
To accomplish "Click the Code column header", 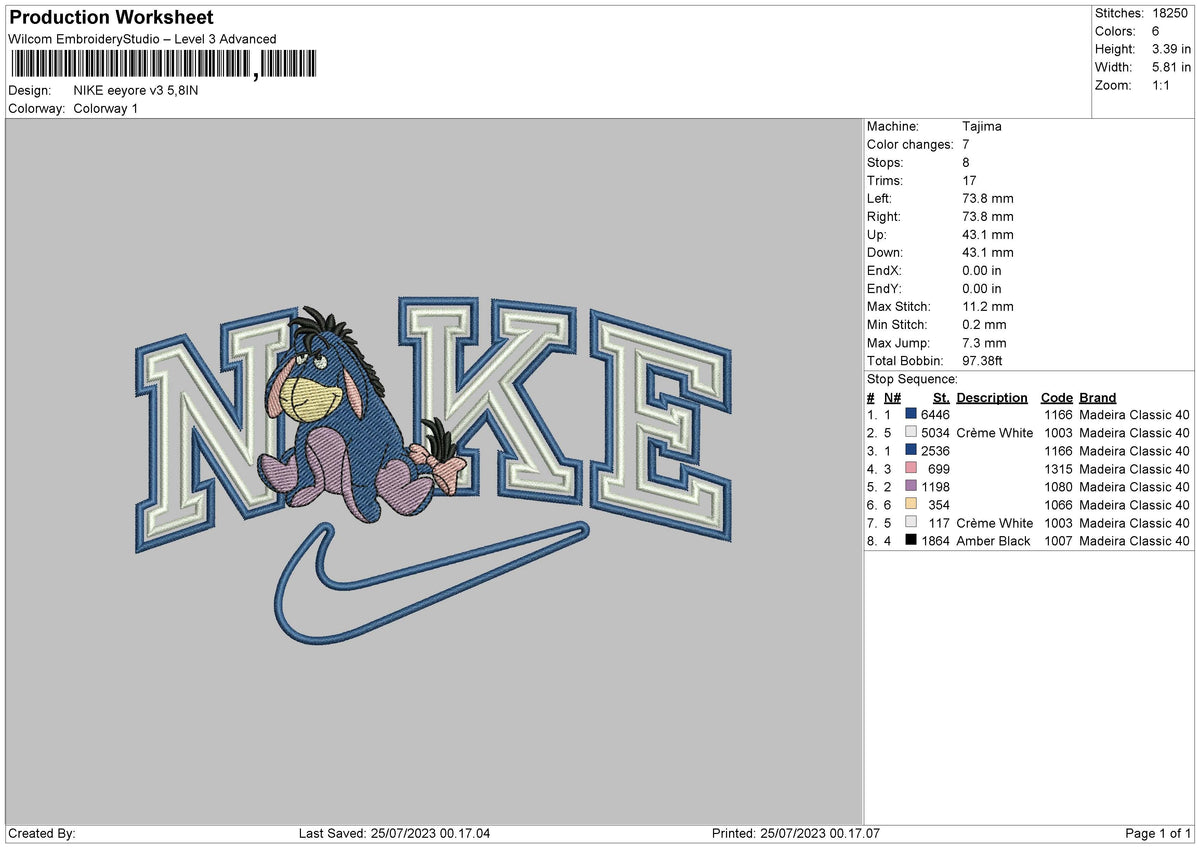I will pyautogui.click(x=1057, y=397).
